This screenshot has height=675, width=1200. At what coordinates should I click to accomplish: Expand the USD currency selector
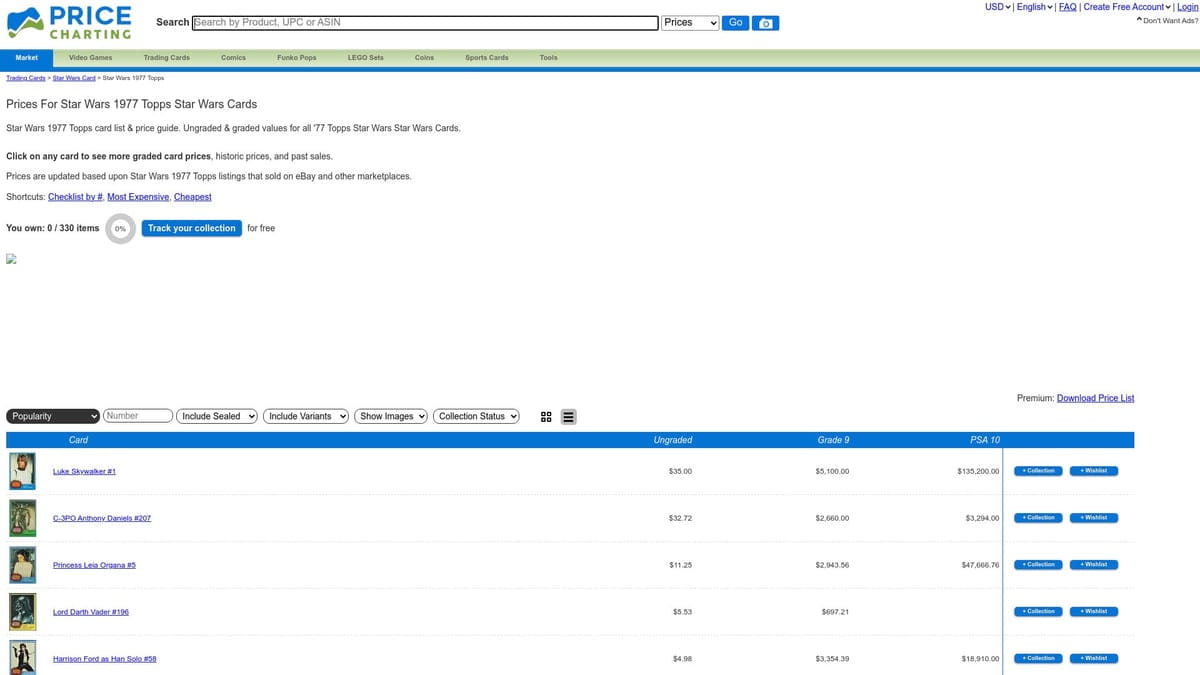click(x=998, y=7)
